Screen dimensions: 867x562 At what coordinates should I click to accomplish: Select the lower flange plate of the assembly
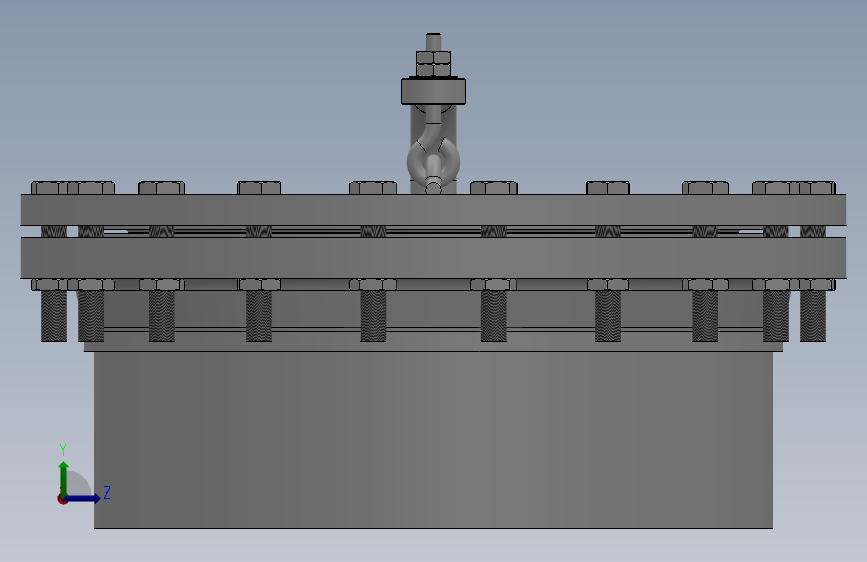[434, 258]
